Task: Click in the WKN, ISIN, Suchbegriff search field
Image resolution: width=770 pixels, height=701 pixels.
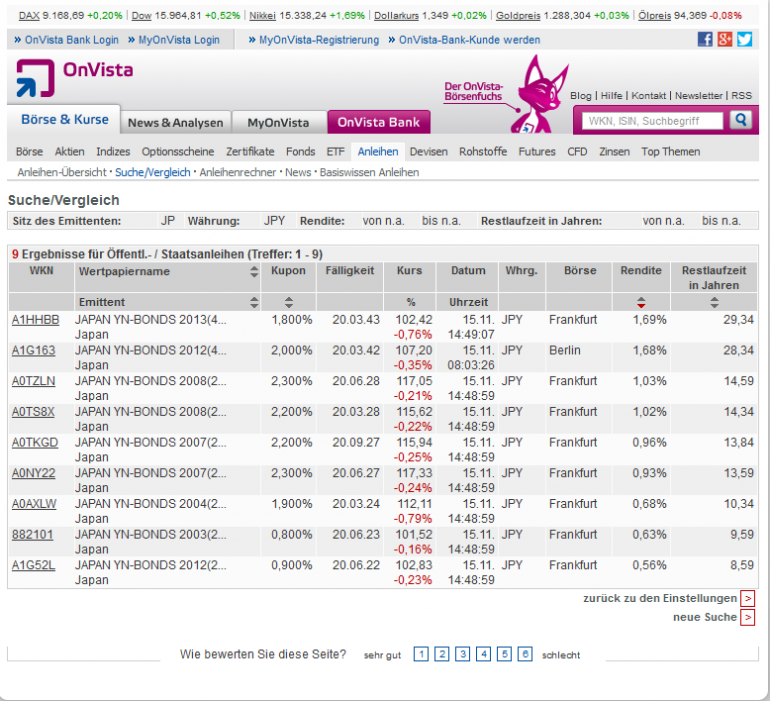Action: click(x=653, y=121)
